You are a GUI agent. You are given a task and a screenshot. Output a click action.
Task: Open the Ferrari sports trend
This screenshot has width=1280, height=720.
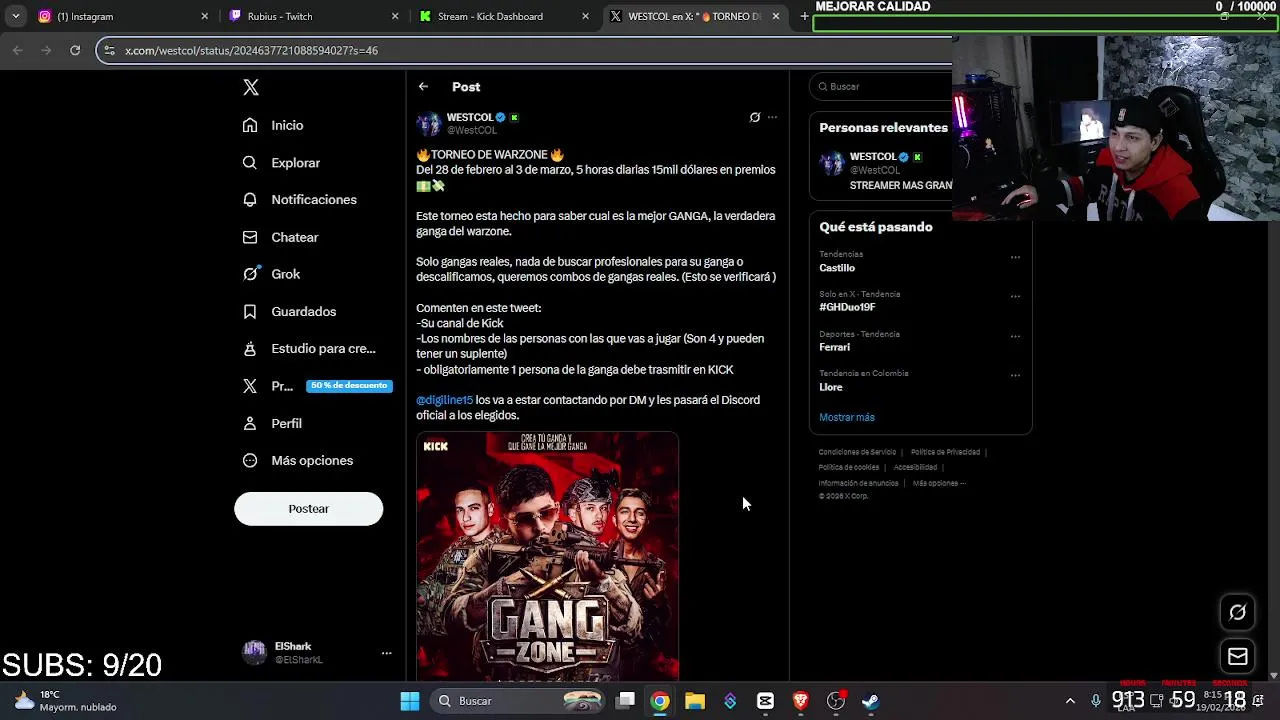point(834,347)
